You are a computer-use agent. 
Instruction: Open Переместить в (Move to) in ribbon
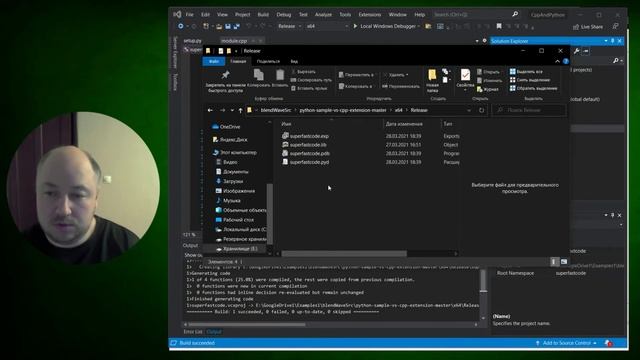[356, 75]
